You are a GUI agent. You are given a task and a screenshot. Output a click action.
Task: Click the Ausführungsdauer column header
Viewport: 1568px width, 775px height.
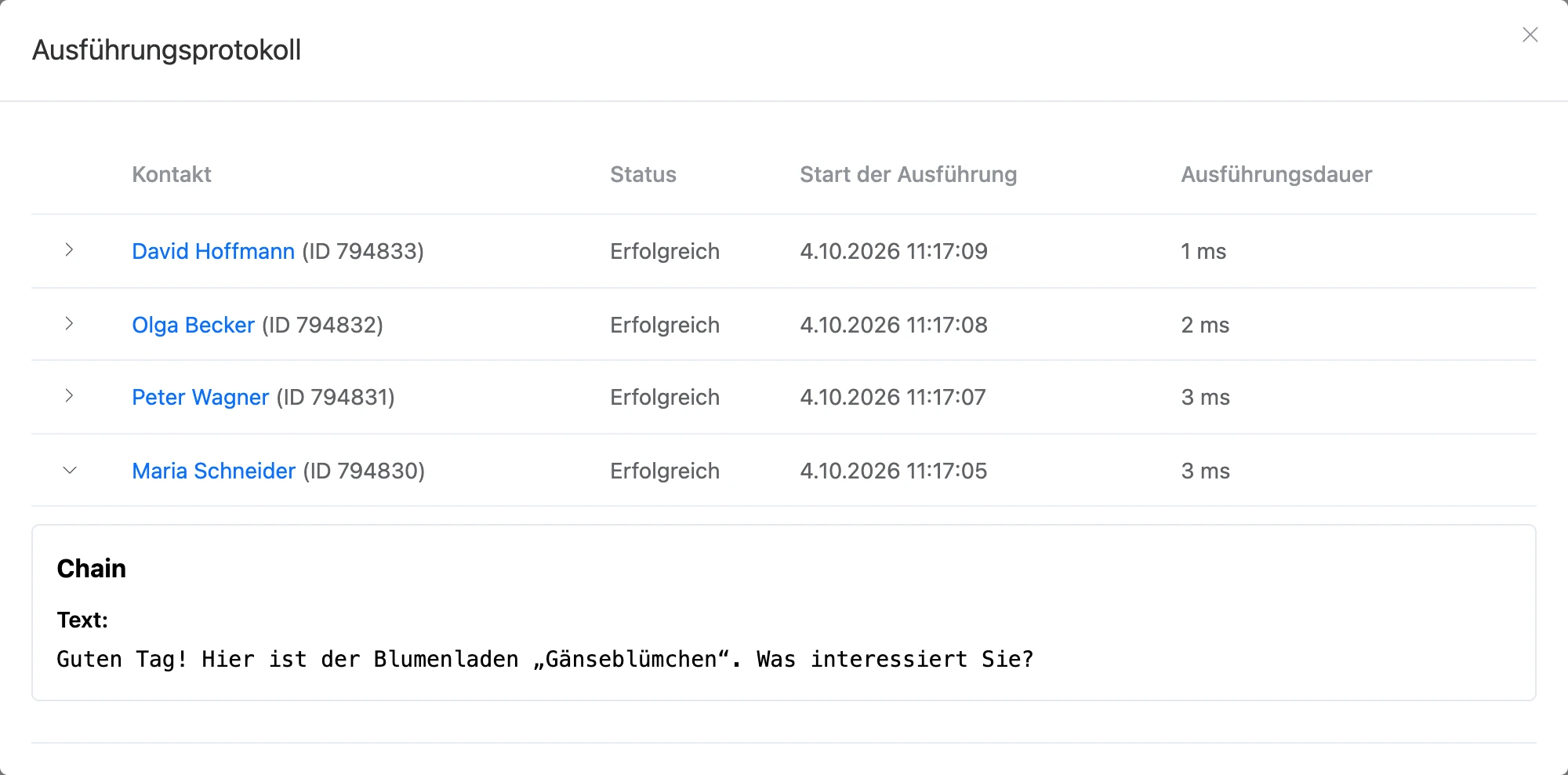pos(1276,174)
